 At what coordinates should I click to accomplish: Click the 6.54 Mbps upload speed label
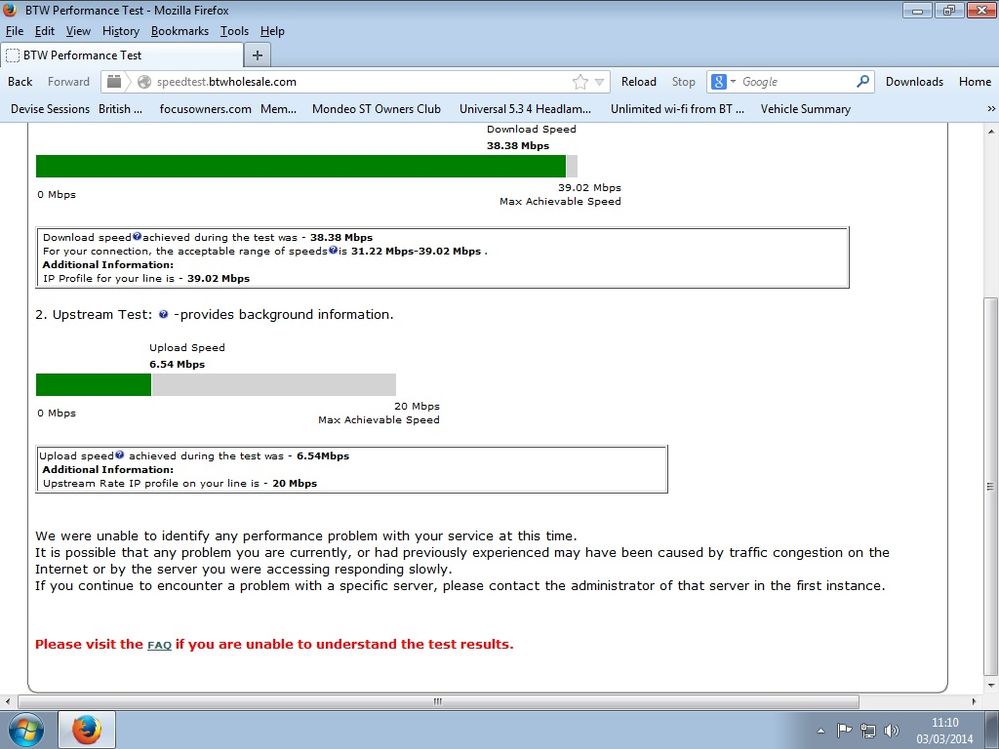click(177, 364)
